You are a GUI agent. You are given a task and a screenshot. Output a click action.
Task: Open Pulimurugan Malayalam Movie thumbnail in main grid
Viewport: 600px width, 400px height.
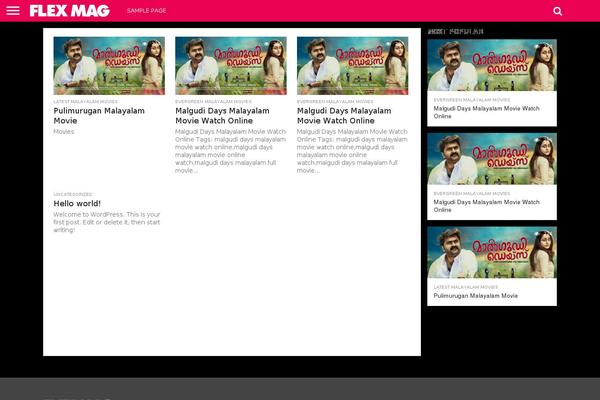coord(109,66)
